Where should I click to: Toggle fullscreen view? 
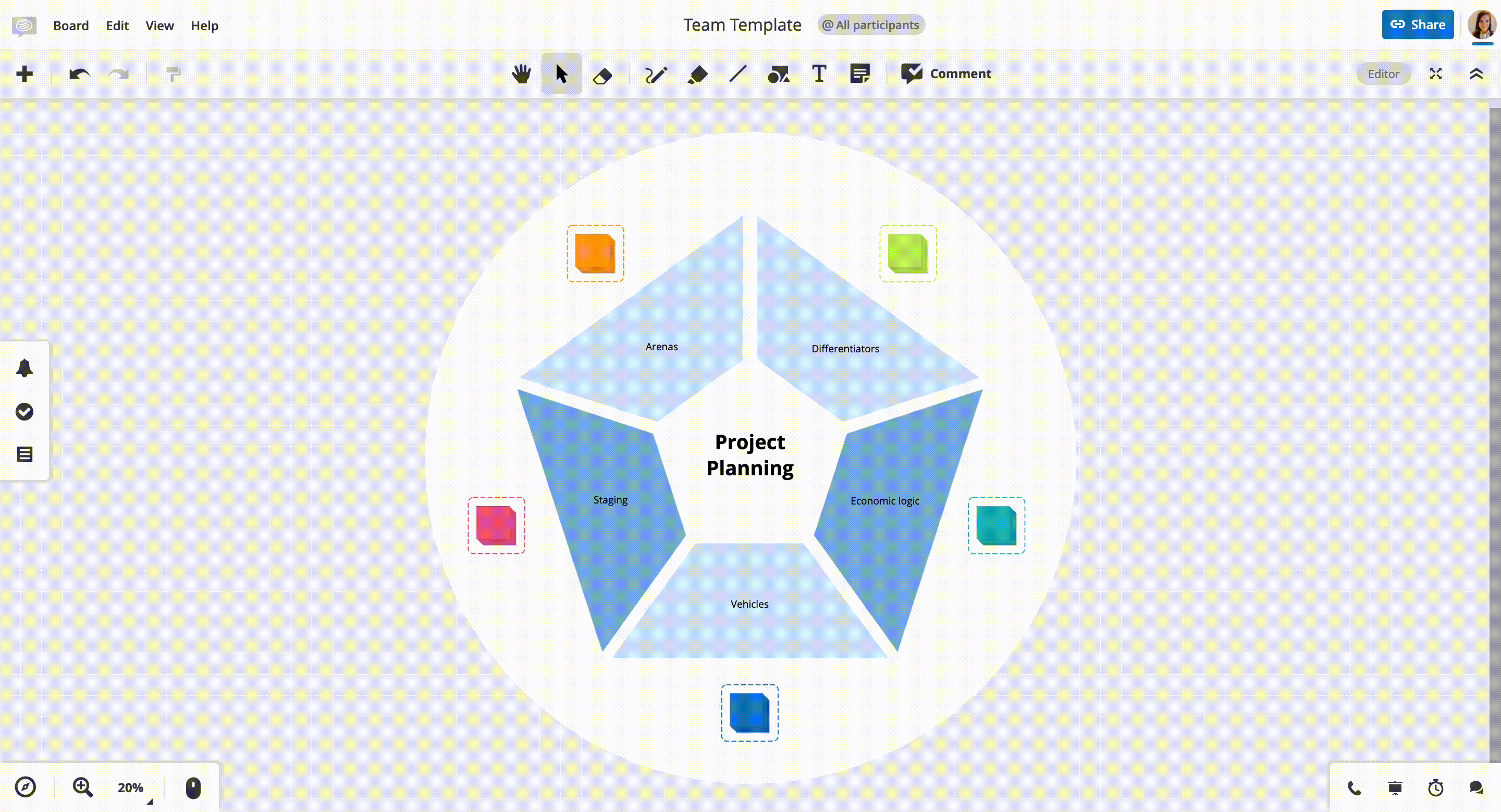point(1436,73)
